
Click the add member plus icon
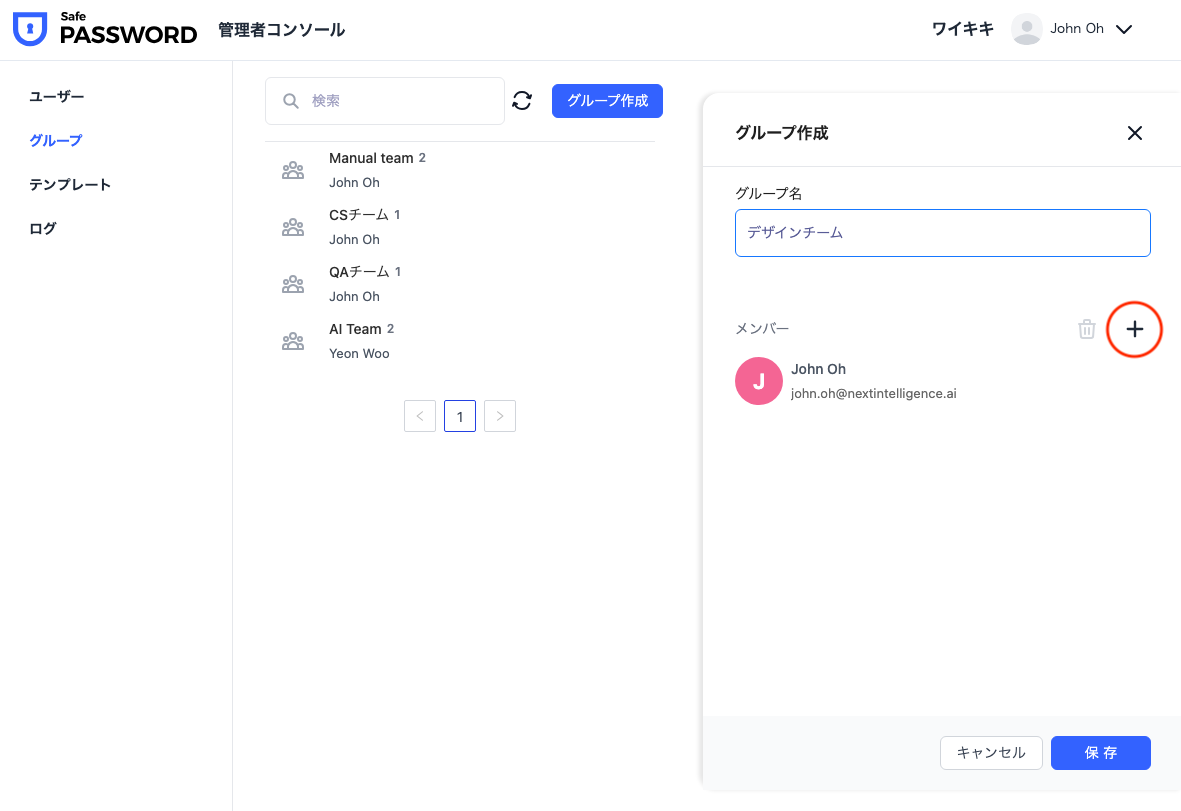(x=1134, y=329)
